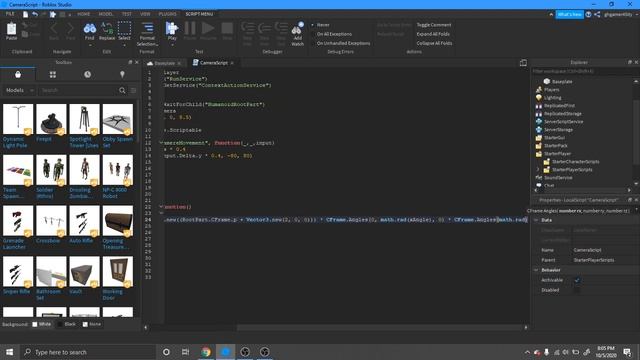The width and height of the screenshot is (640, 360).
Task: Click the What's New button
Action: coord(569,14)
